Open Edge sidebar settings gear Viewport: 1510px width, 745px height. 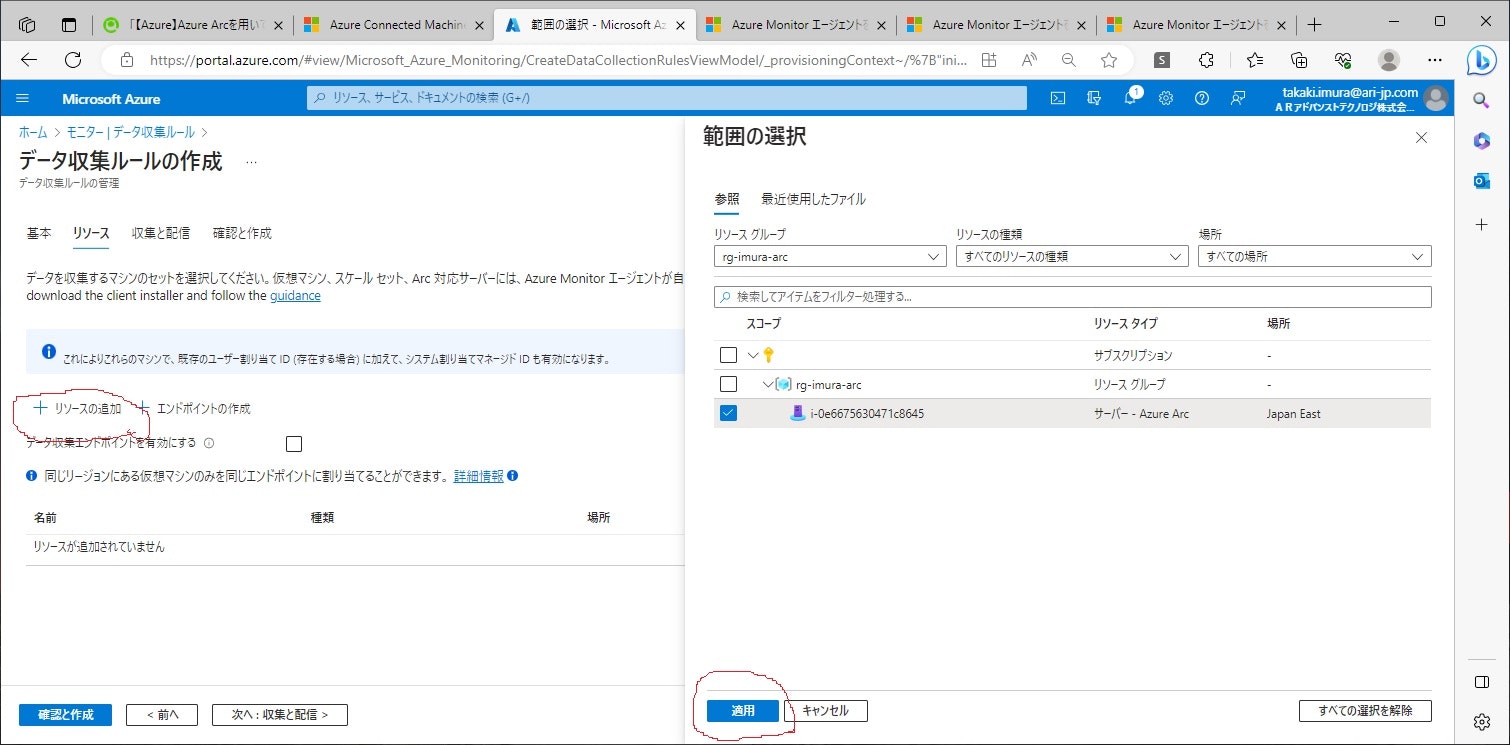tap(1481, 721)
